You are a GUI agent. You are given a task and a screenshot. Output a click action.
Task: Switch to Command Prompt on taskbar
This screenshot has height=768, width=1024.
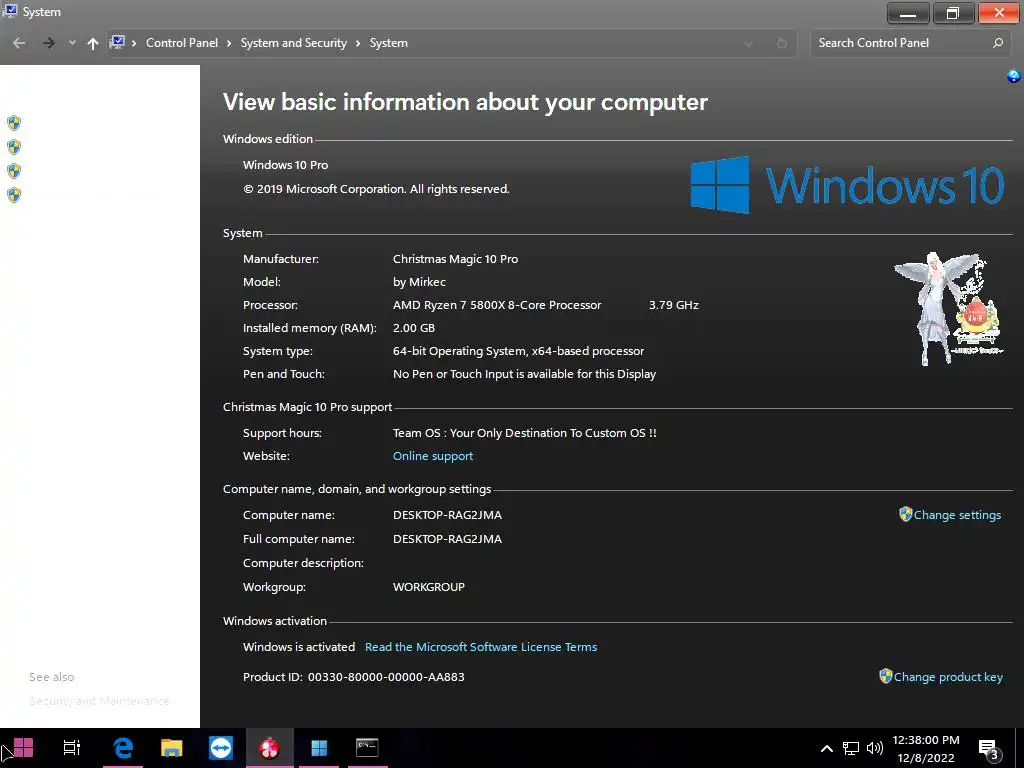point(367,748)
